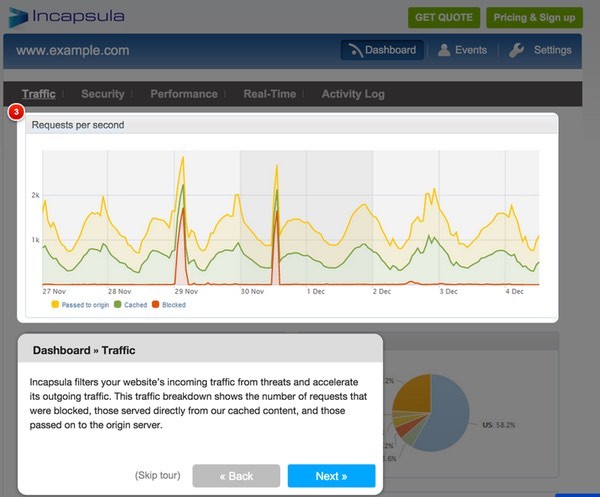Click the 4 Dec axis label
Viewport: 600px width, 497px height.
(514, 291)
